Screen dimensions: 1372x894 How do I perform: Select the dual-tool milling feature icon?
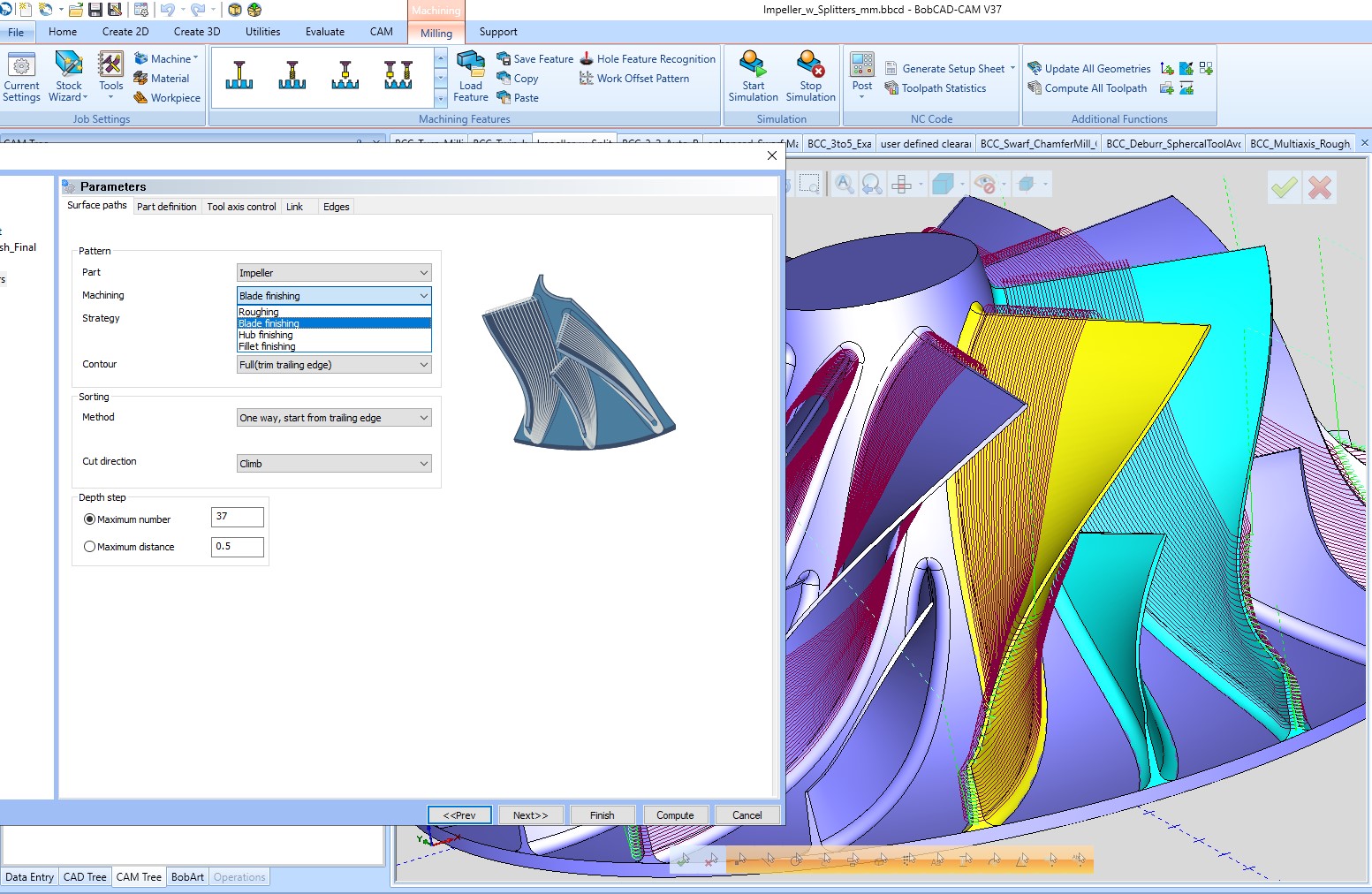[x=398, y=75]
